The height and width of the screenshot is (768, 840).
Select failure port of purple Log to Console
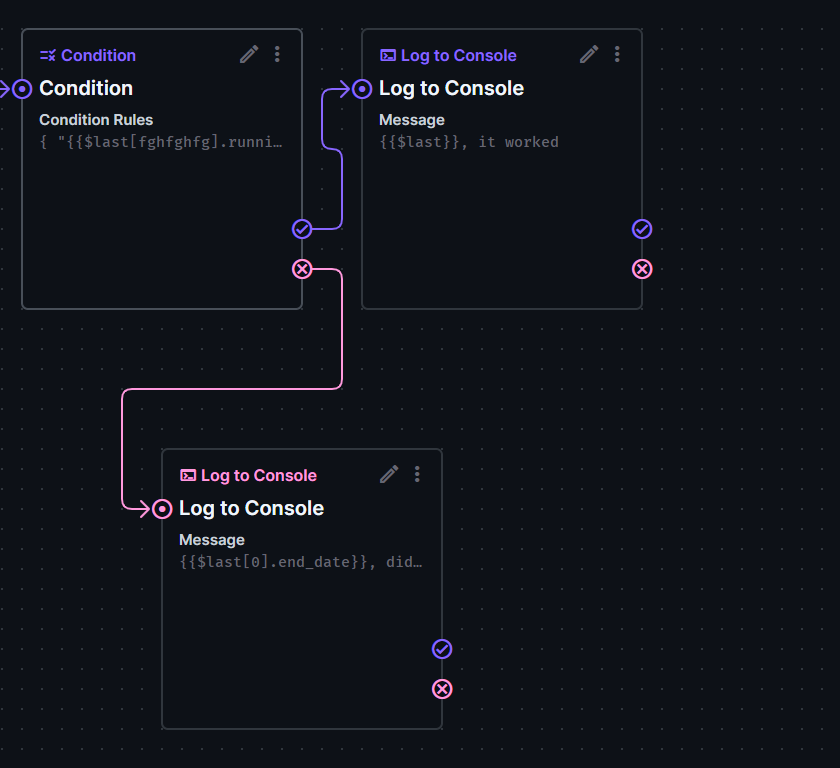[642, 269]
